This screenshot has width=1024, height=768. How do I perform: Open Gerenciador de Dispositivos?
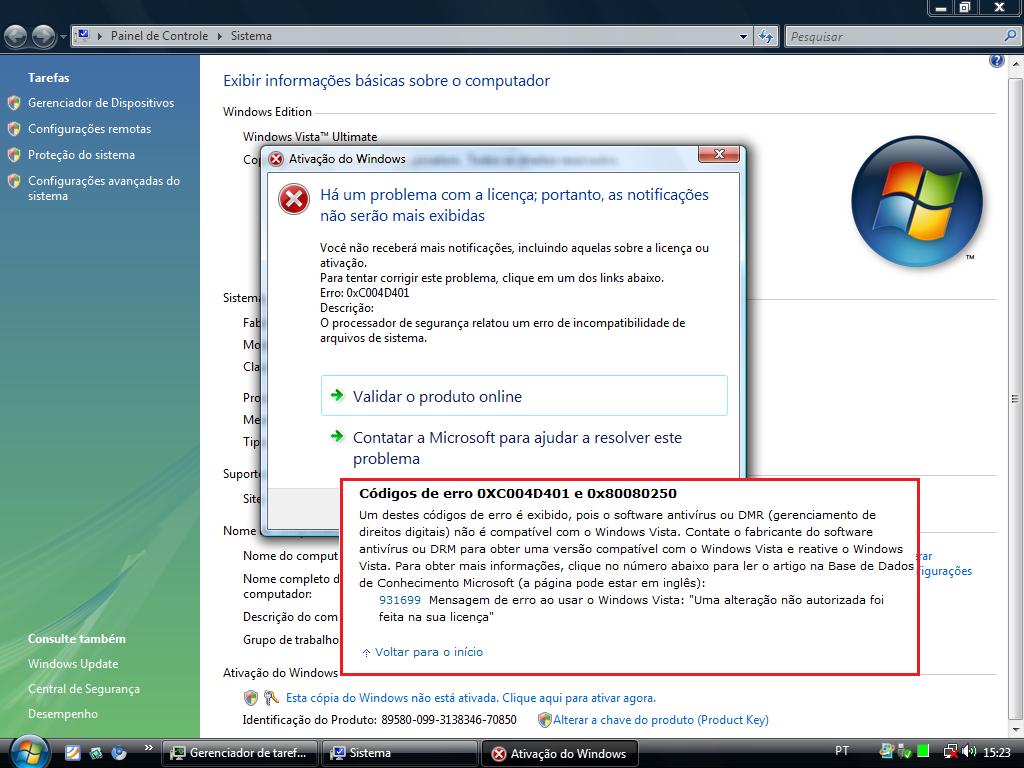click(101, 103)
